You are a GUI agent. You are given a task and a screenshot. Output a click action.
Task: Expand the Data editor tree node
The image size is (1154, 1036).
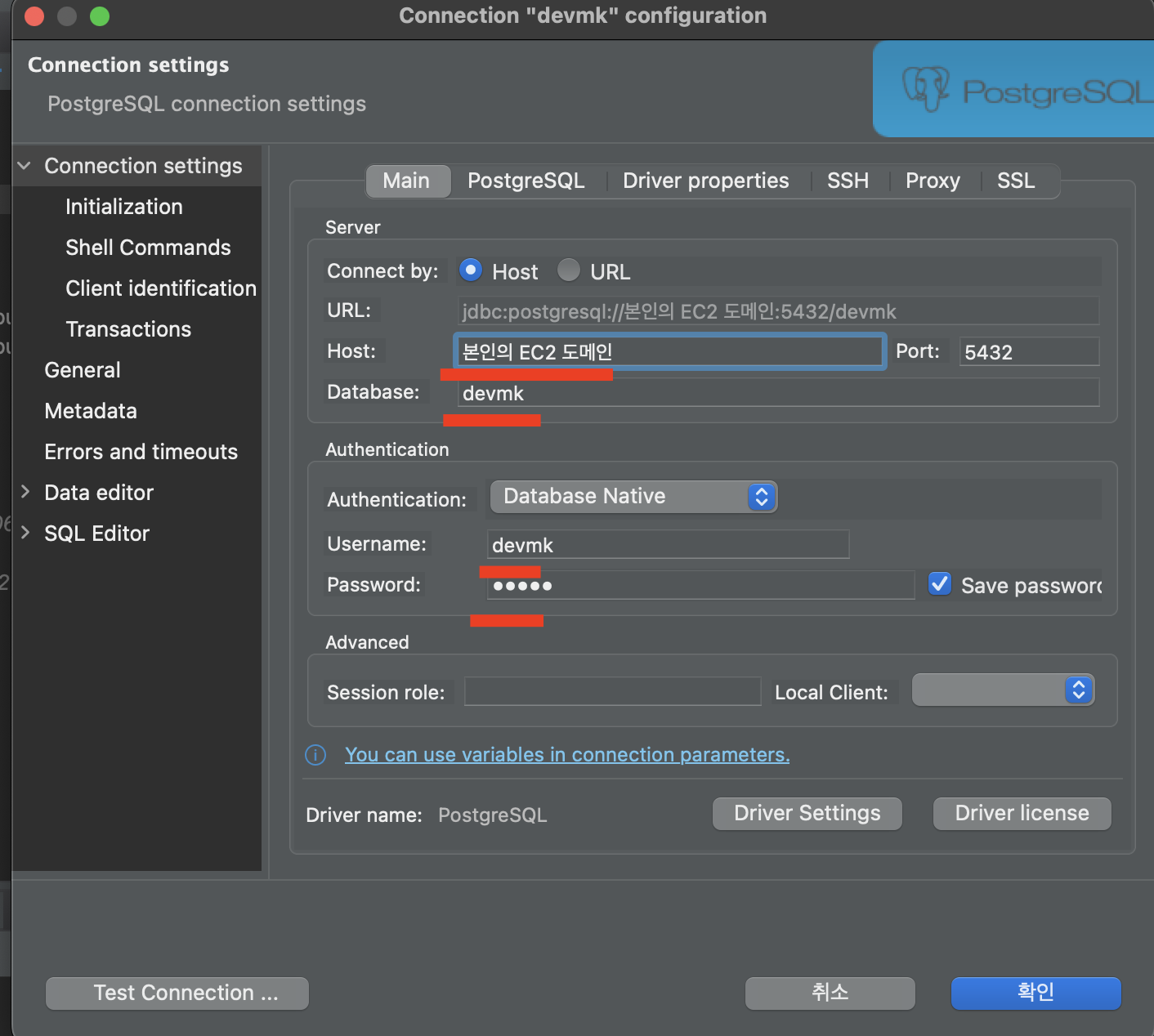(x=25, y=492)
